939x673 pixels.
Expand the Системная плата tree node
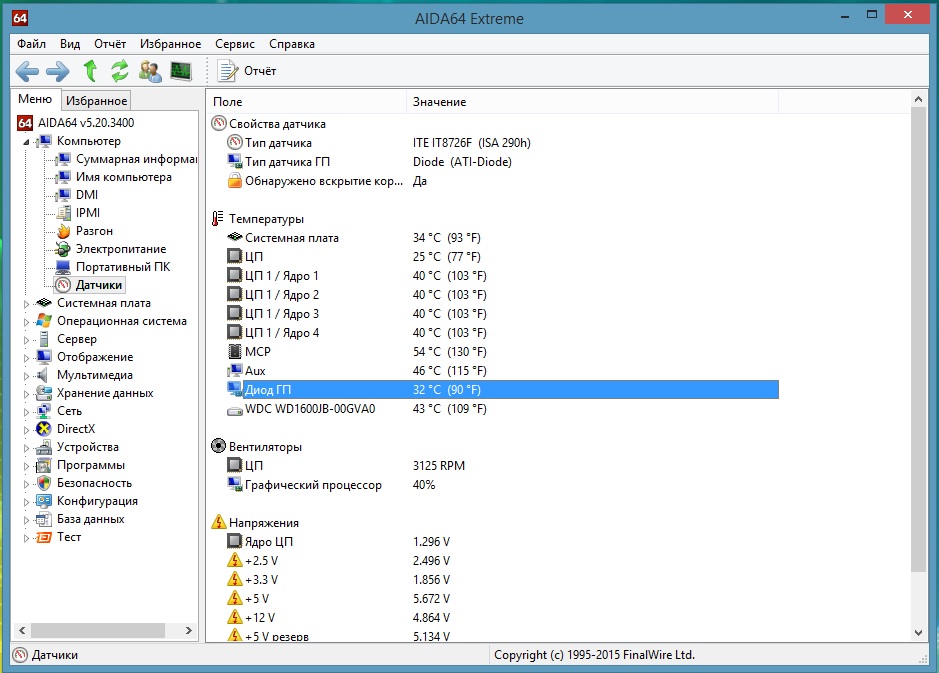tap(27, 303)
